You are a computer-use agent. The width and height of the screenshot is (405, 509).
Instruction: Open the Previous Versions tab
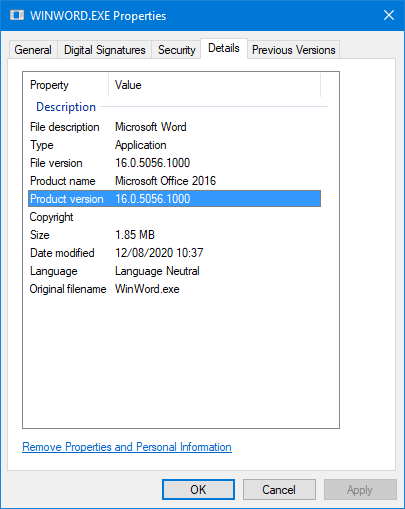(x=293, y=50)
